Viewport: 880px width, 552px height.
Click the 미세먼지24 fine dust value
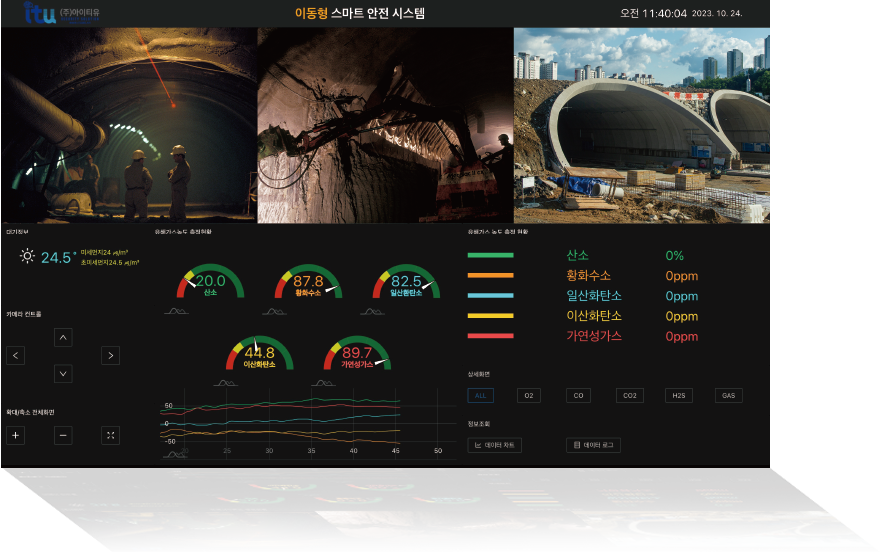coord(104,252)
